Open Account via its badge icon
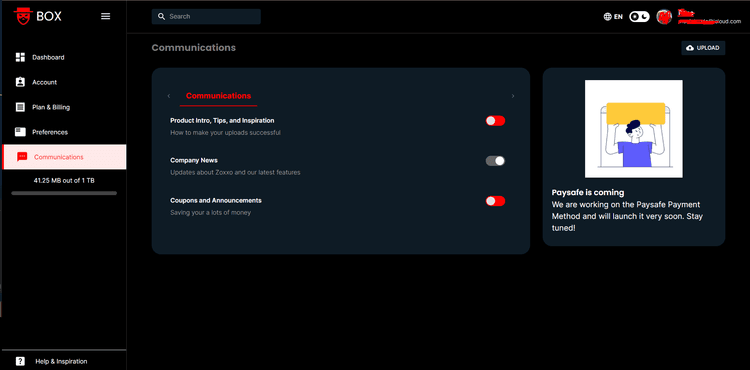The height and width of the screenshot is (370, 750). click(x=20, y=82)
